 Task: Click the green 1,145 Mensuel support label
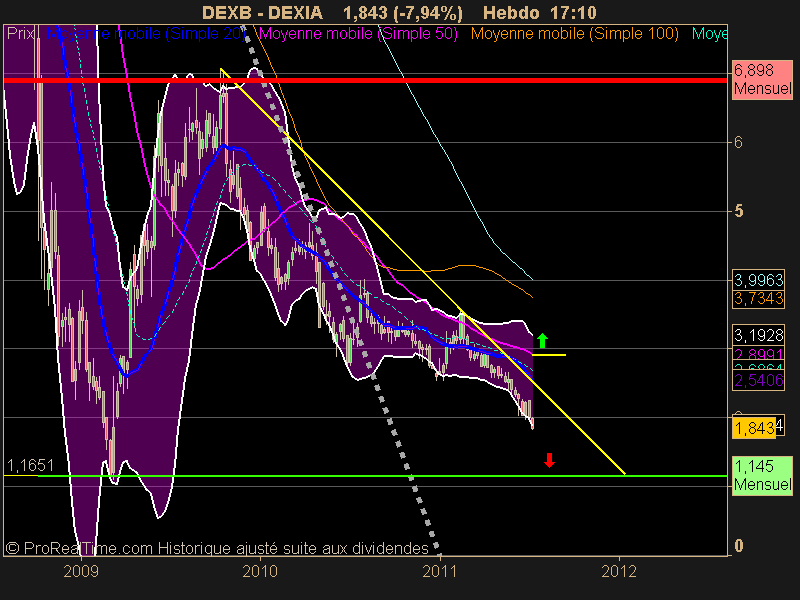click(x=762, y=475)
